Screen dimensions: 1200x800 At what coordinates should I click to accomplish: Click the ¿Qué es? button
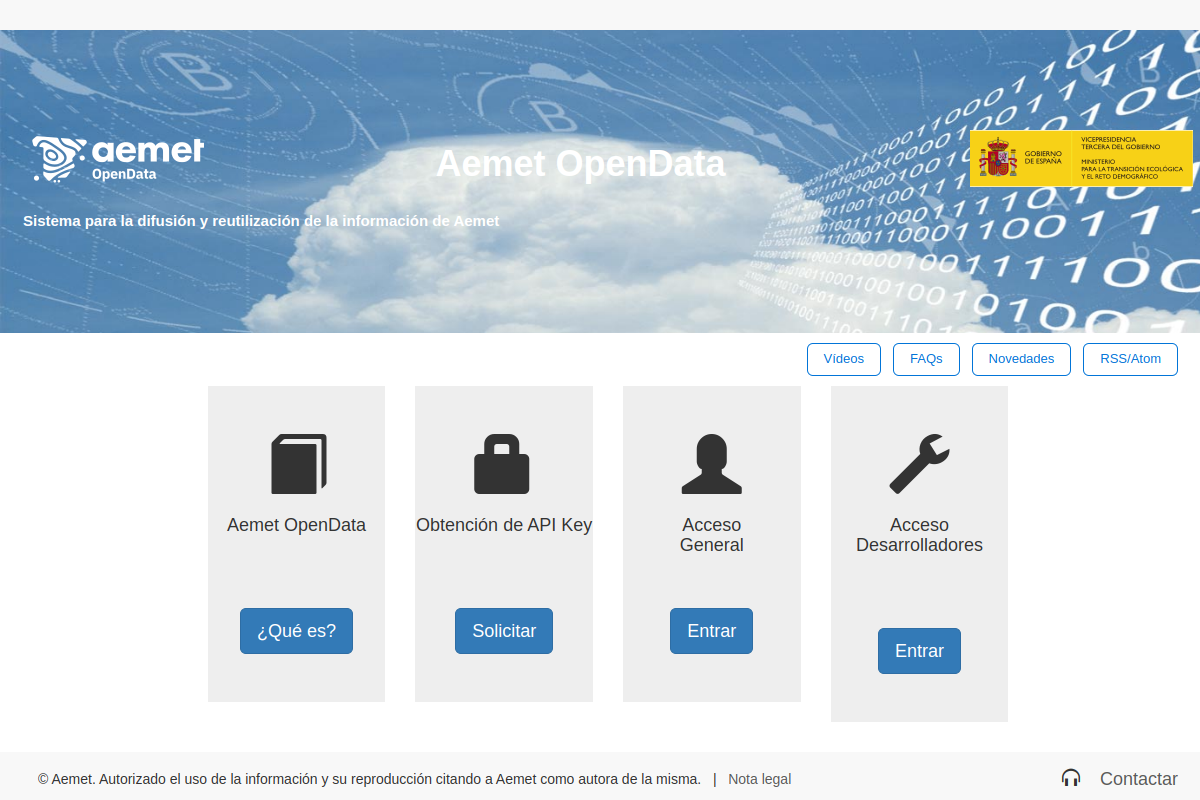tap(296, 631)
